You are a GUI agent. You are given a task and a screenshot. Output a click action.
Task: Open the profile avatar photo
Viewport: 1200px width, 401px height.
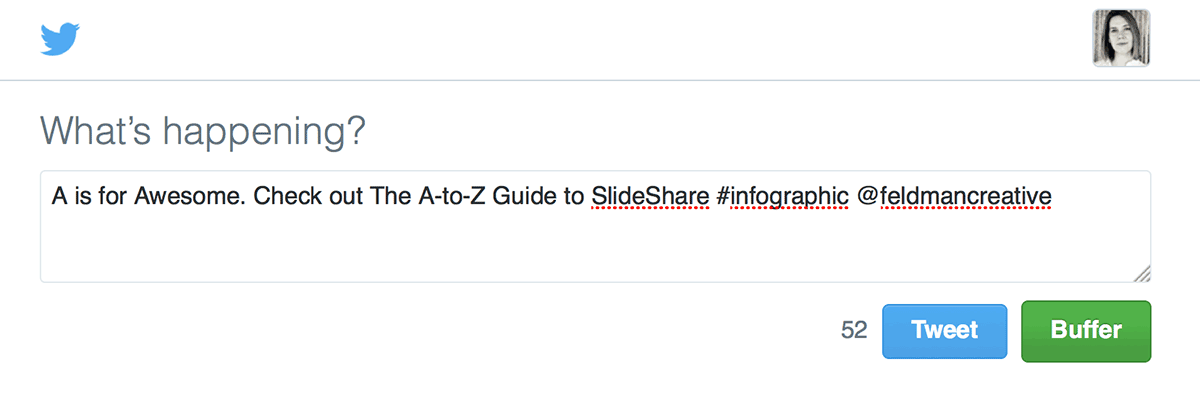point(1121,39)
